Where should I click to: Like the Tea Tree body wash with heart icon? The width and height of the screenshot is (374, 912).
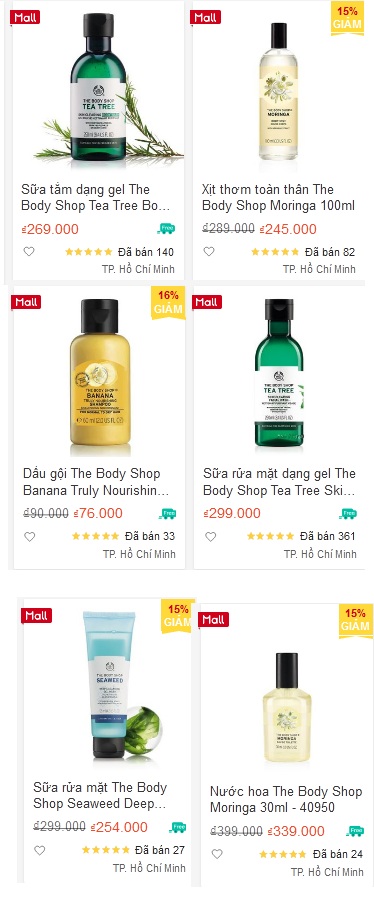tap(29, 252)
